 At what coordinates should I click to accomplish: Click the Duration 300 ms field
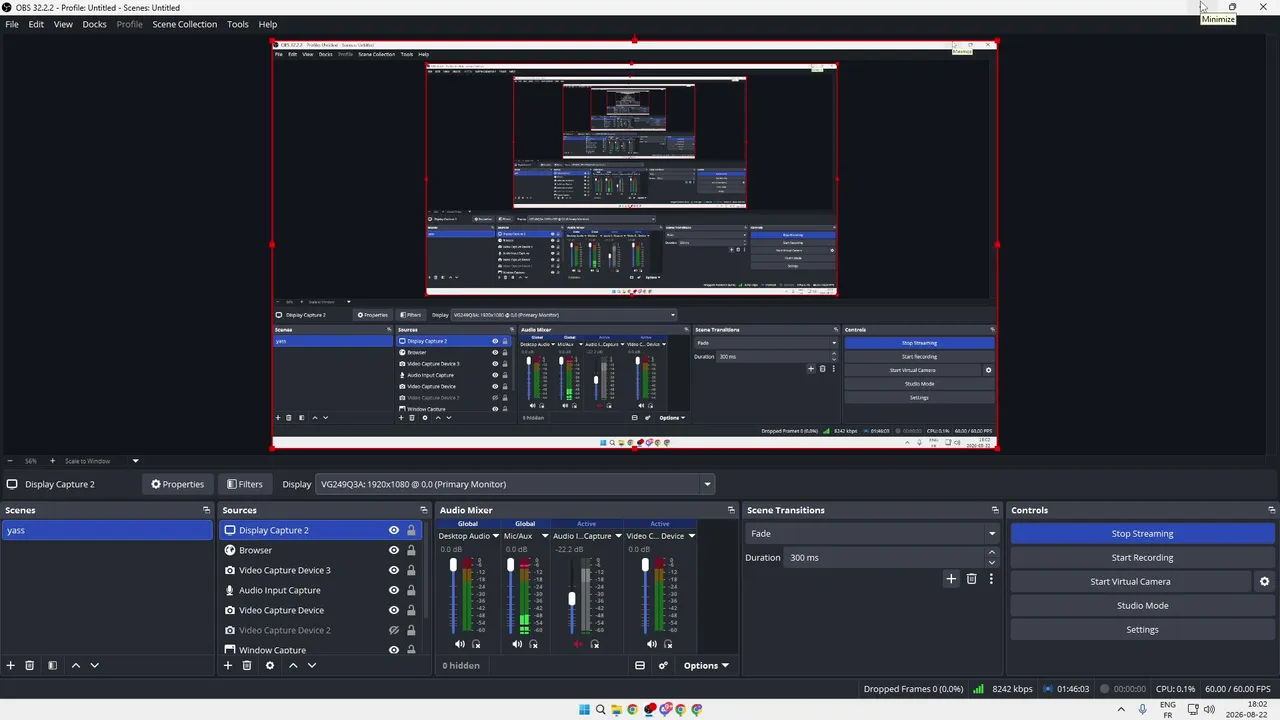pyautogui.click(x=884, y=557)
